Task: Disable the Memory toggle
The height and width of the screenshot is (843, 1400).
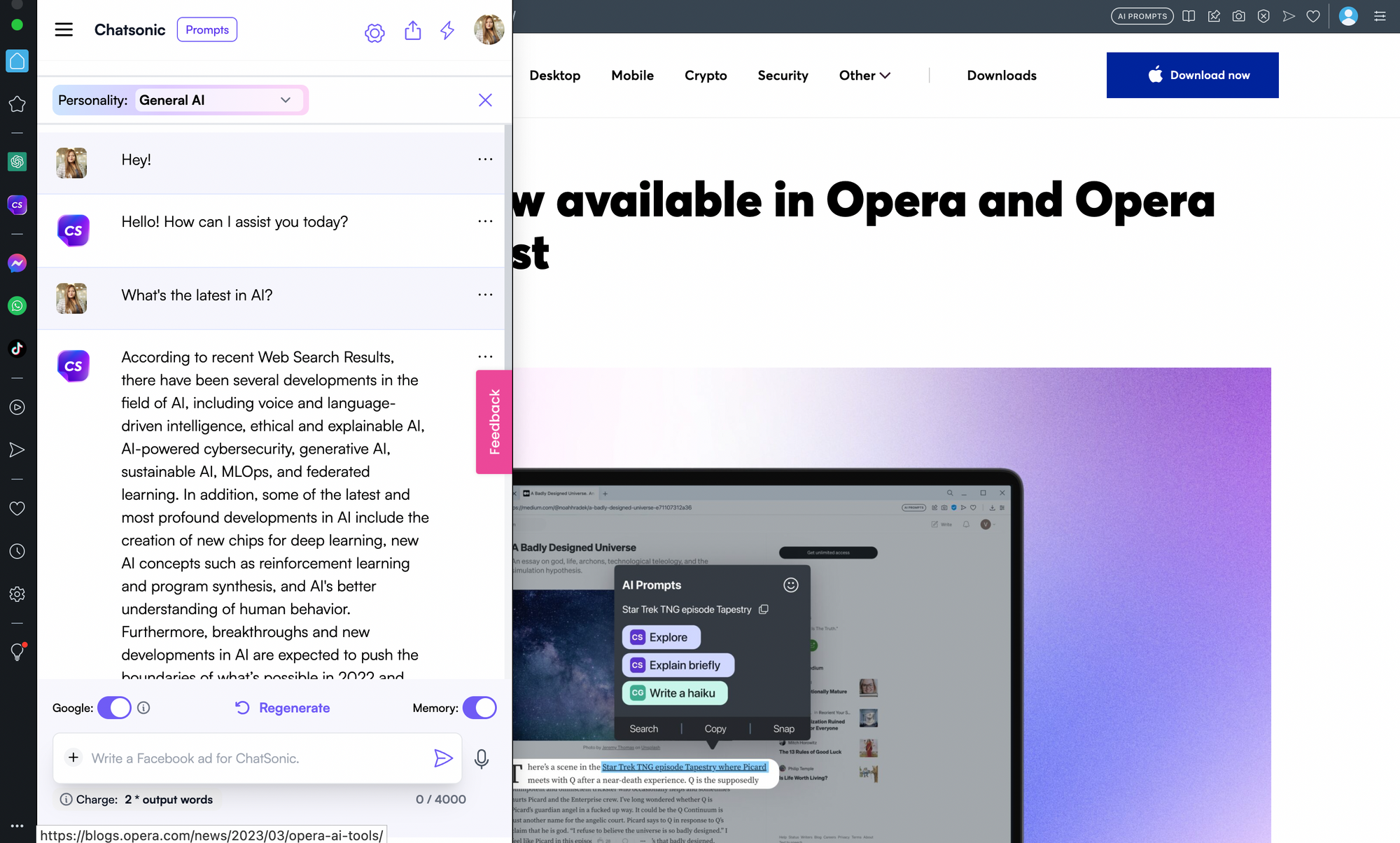Action: click(479, 708)
